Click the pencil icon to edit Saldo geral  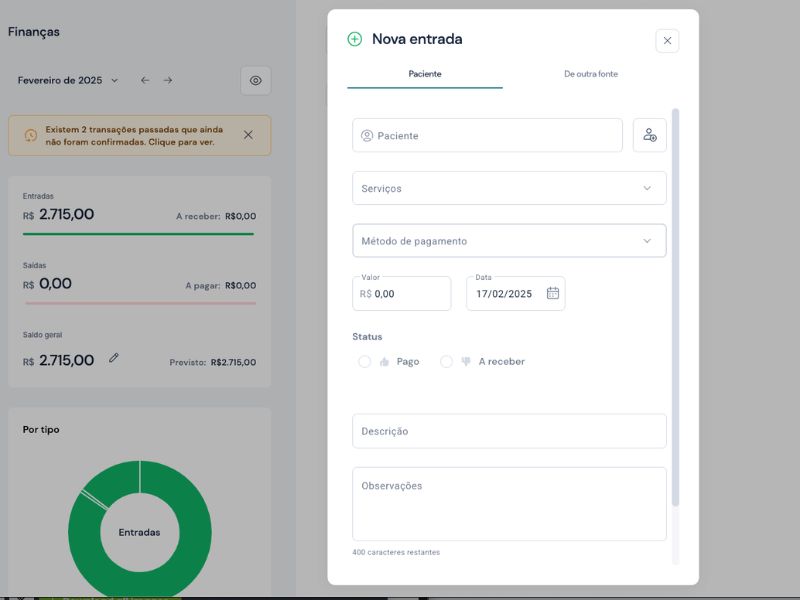point(114,357)
